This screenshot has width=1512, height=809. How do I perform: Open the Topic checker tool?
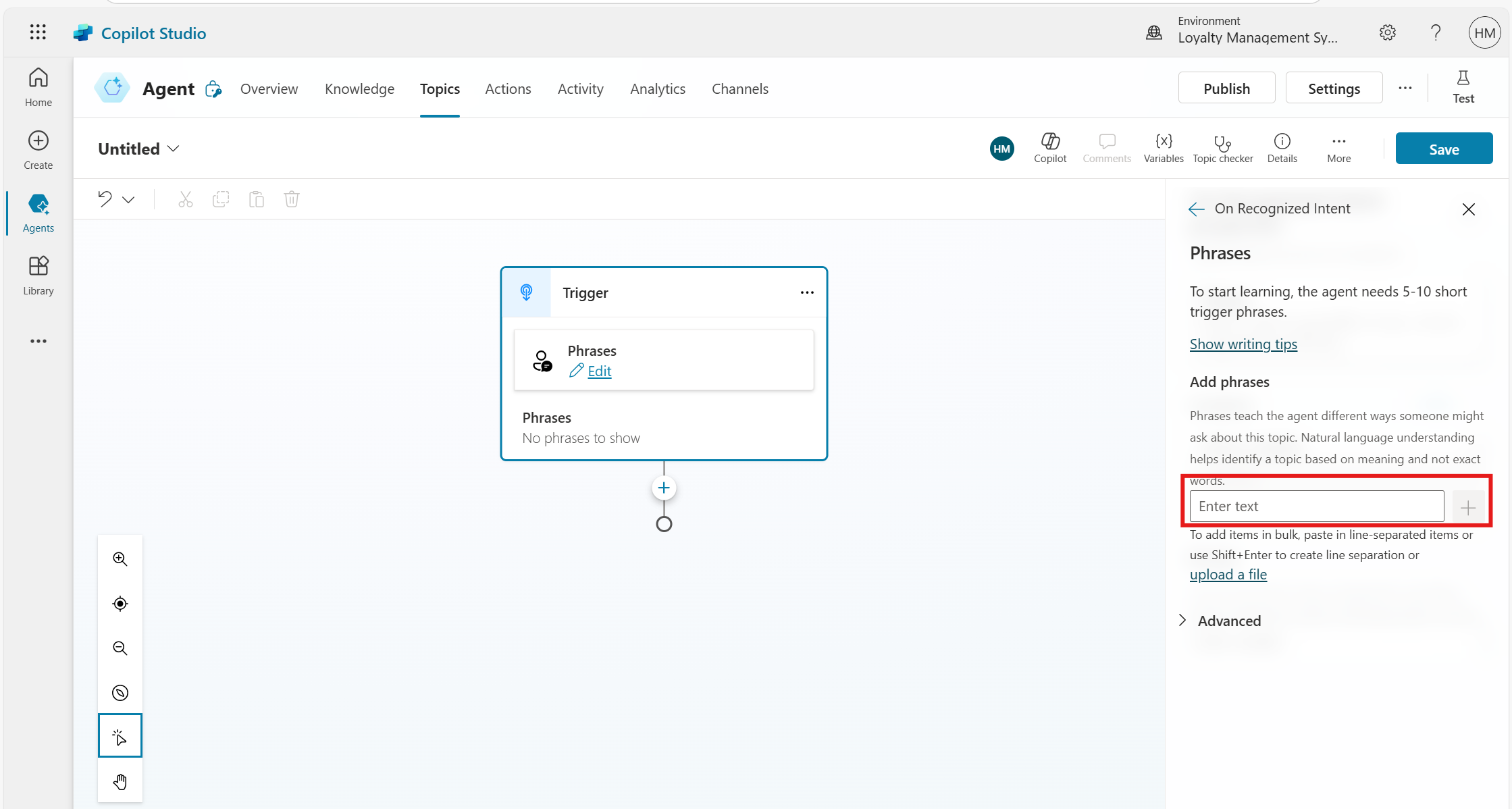(x=1222, y=148)
